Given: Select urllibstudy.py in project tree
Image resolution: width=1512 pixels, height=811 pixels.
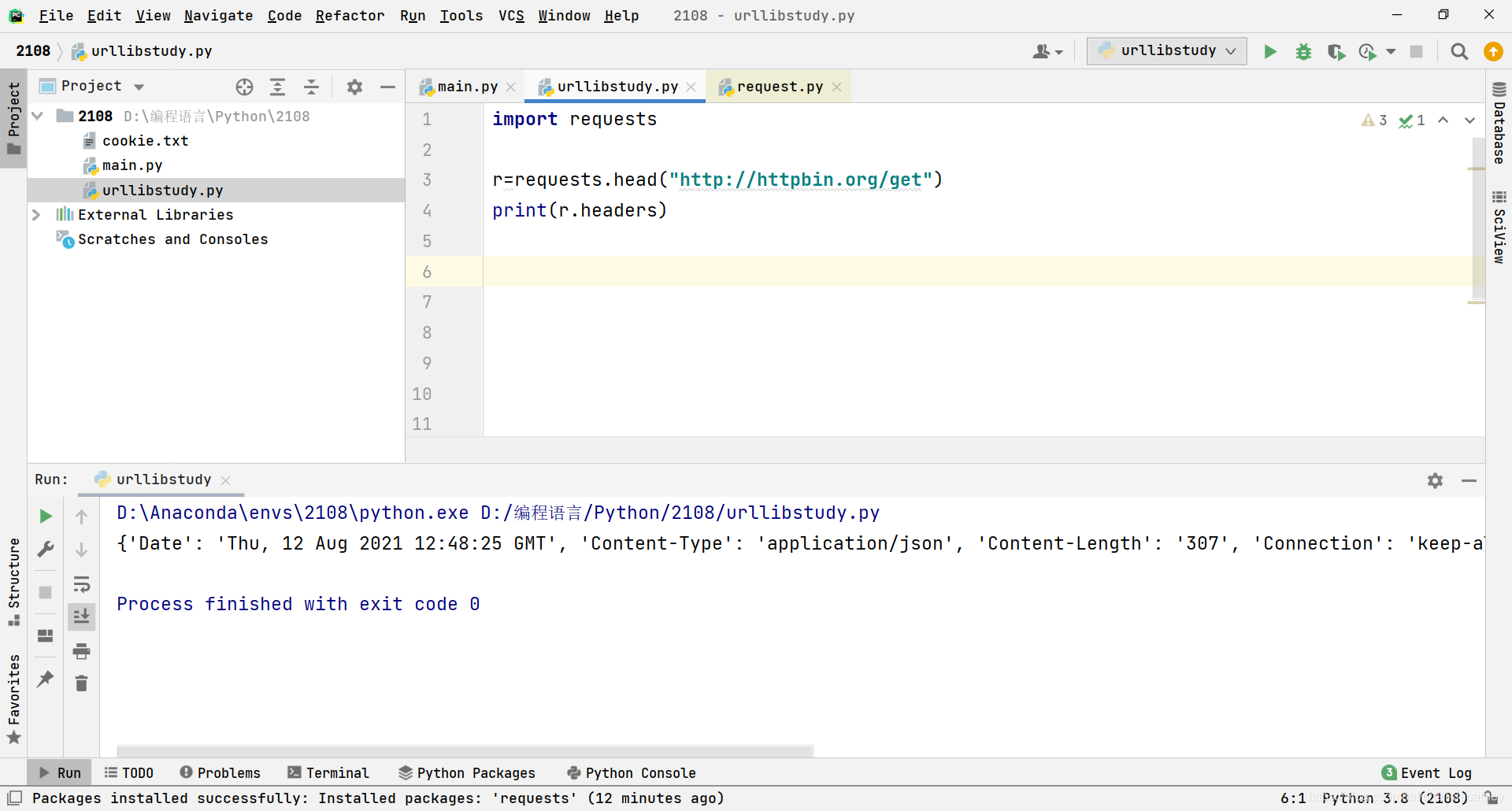Looking at the screenshot, I should tap(162, 190).
